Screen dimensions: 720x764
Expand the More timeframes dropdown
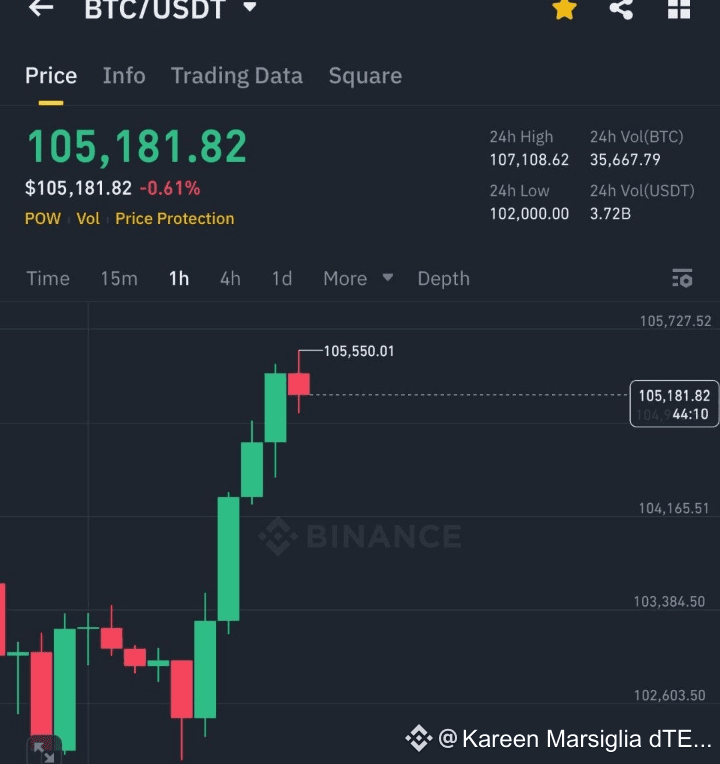(358, 279)
